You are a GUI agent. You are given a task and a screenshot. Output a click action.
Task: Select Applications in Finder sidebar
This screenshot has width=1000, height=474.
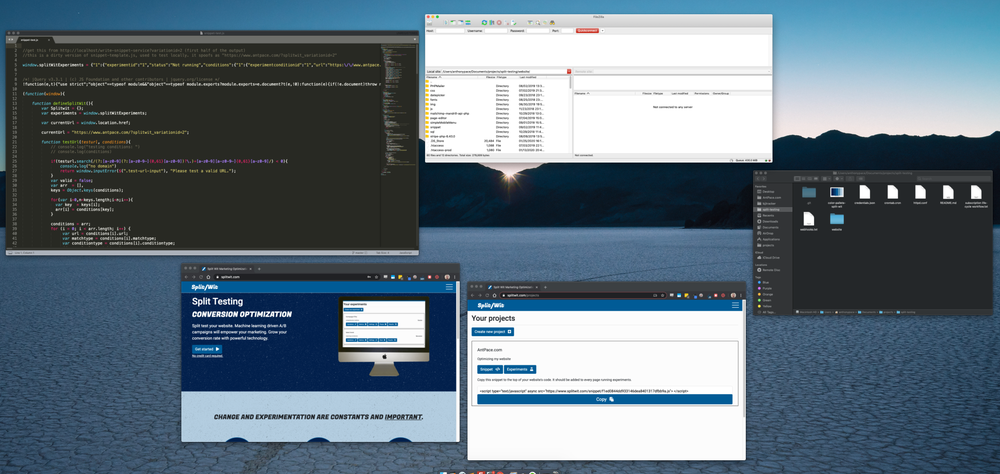click(770, 239)
